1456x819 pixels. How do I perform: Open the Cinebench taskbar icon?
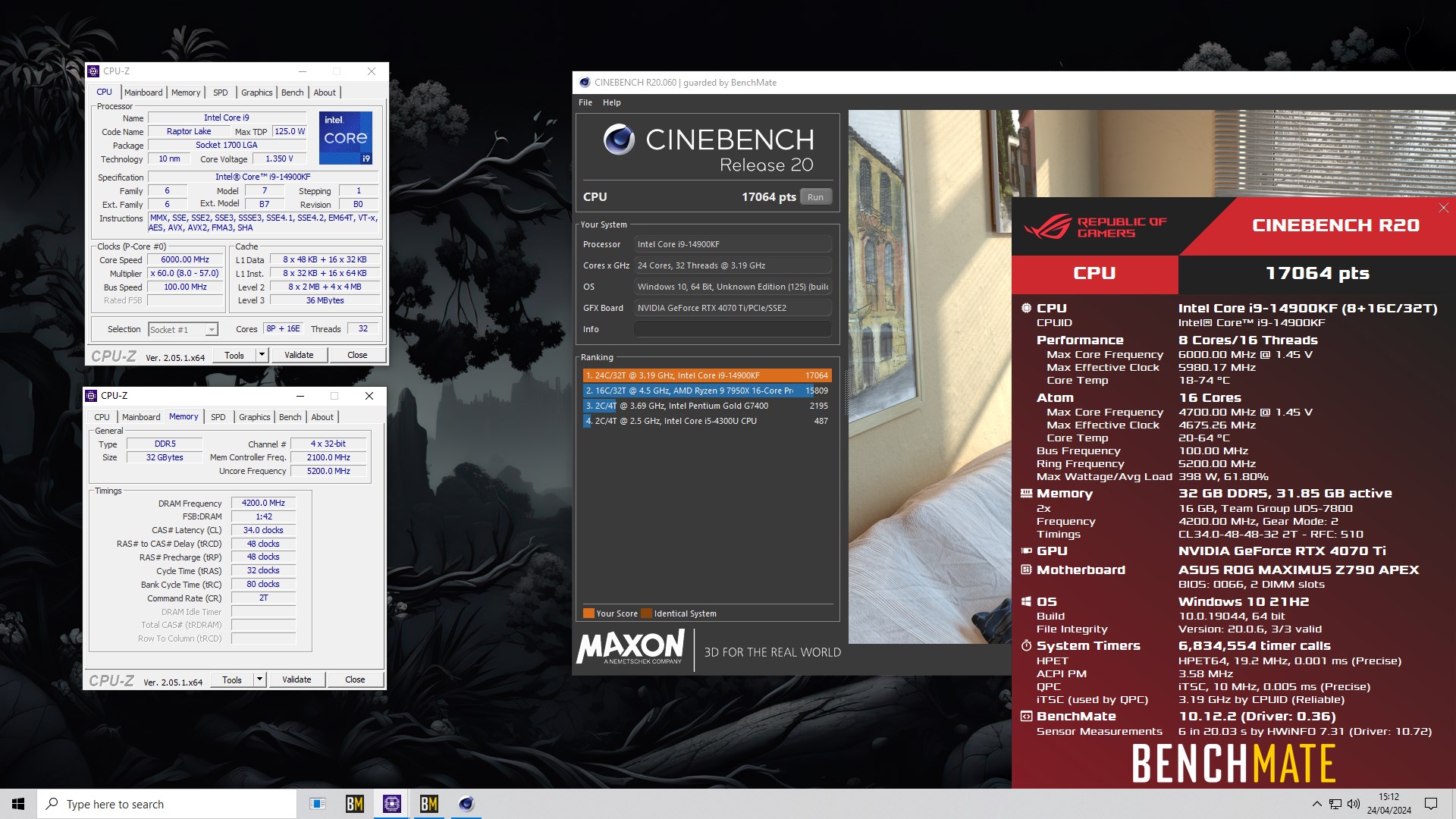466,804
